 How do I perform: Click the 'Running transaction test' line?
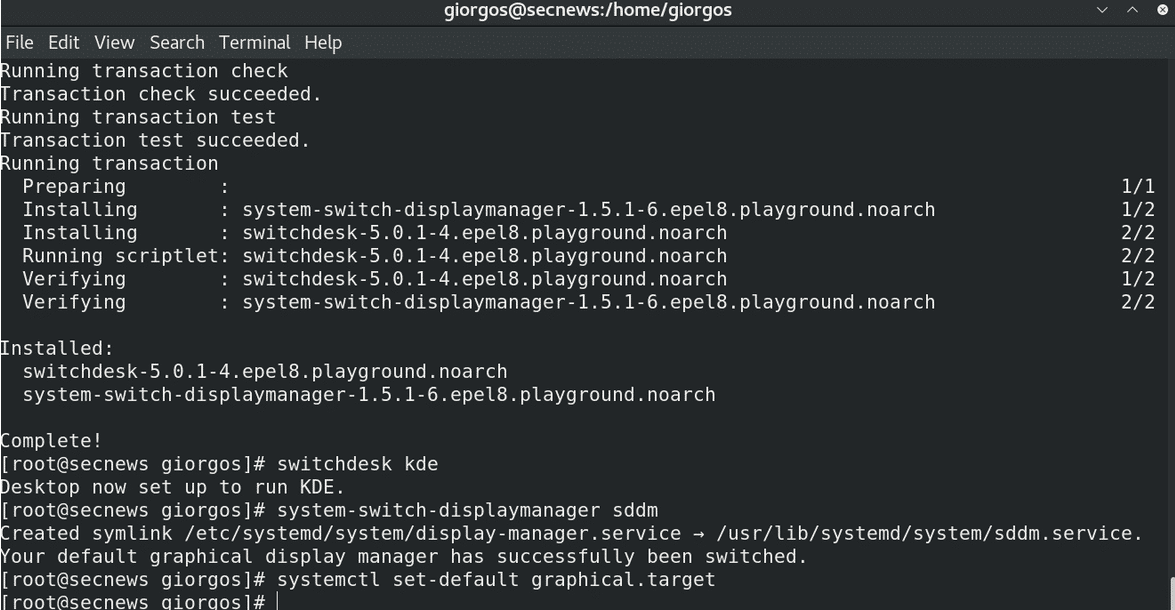point(138,117)
